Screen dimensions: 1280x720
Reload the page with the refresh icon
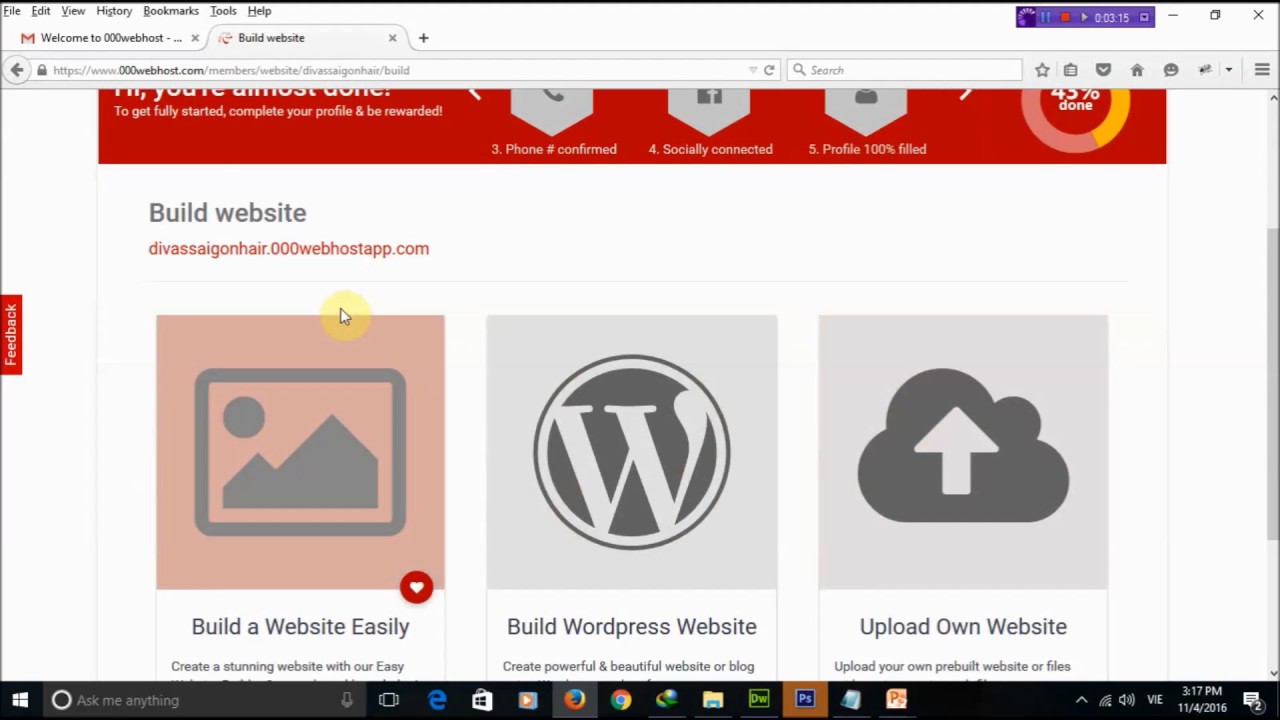(769, 70)
